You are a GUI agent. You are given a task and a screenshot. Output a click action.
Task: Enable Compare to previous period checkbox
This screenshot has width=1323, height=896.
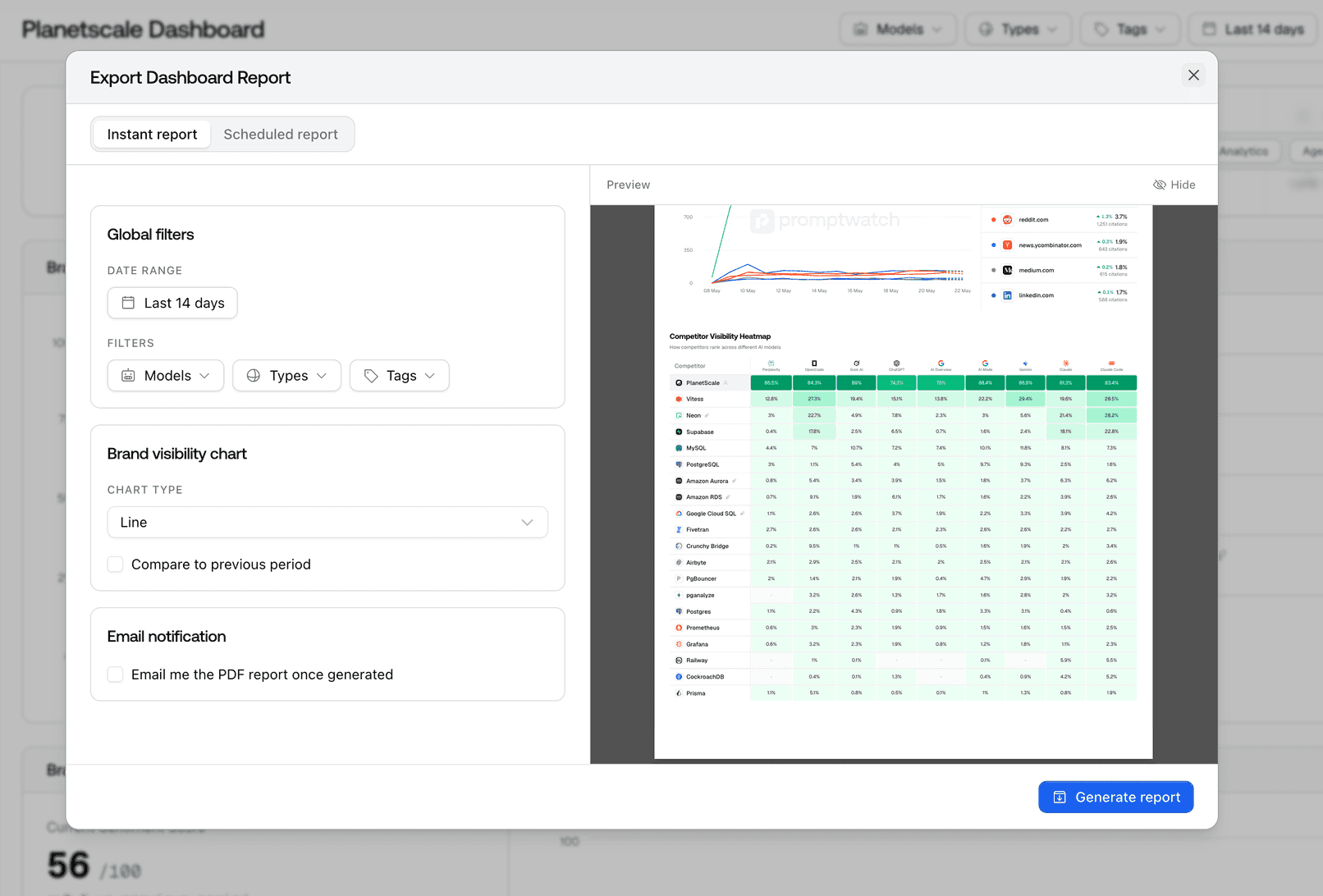[x=116, y=565]
